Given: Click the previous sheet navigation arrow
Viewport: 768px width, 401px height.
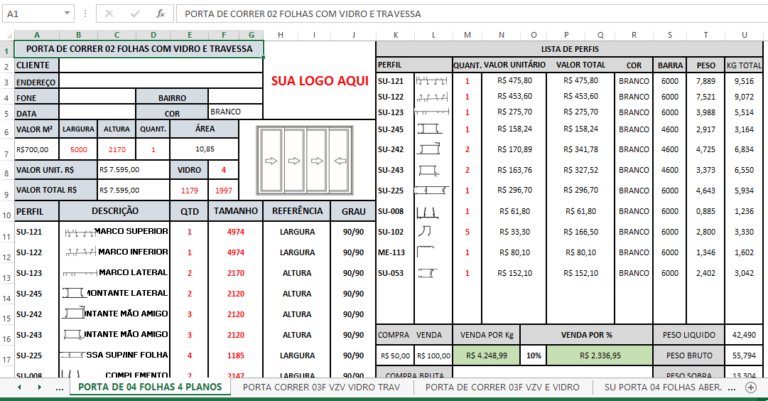Looking at the screenshot, I should pos(20,387).
